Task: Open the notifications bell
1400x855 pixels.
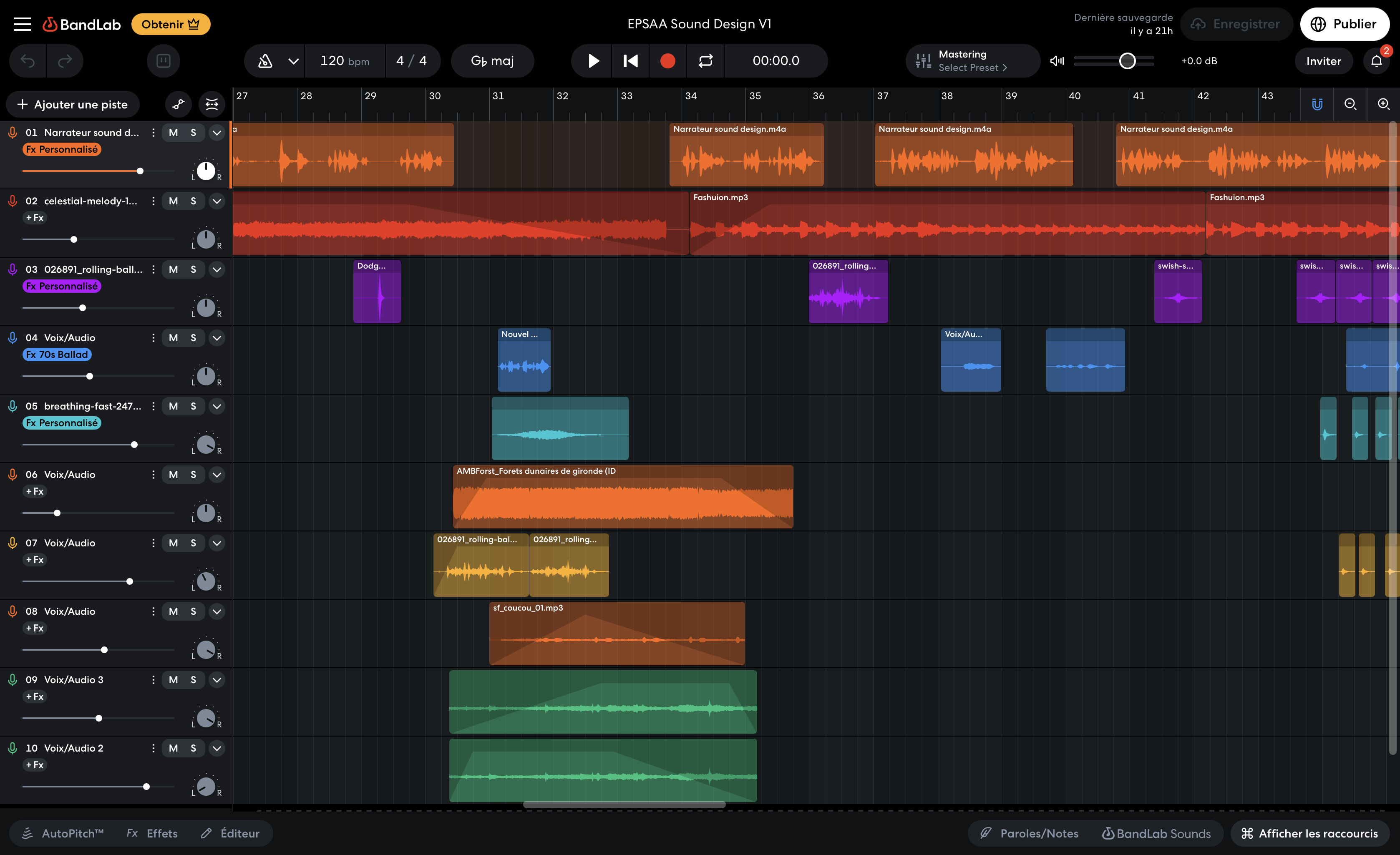Action: 1376,61
